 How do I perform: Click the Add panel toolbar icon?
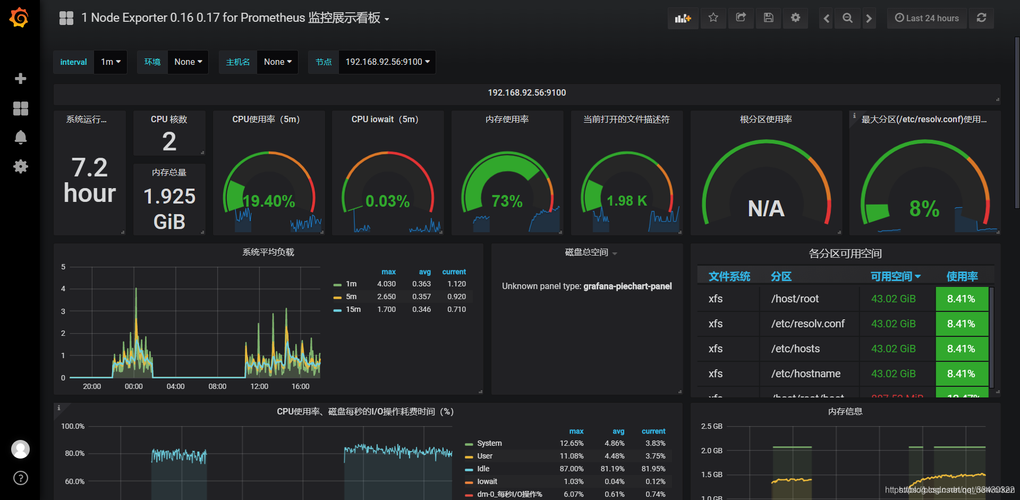click(x=683, y=18)
